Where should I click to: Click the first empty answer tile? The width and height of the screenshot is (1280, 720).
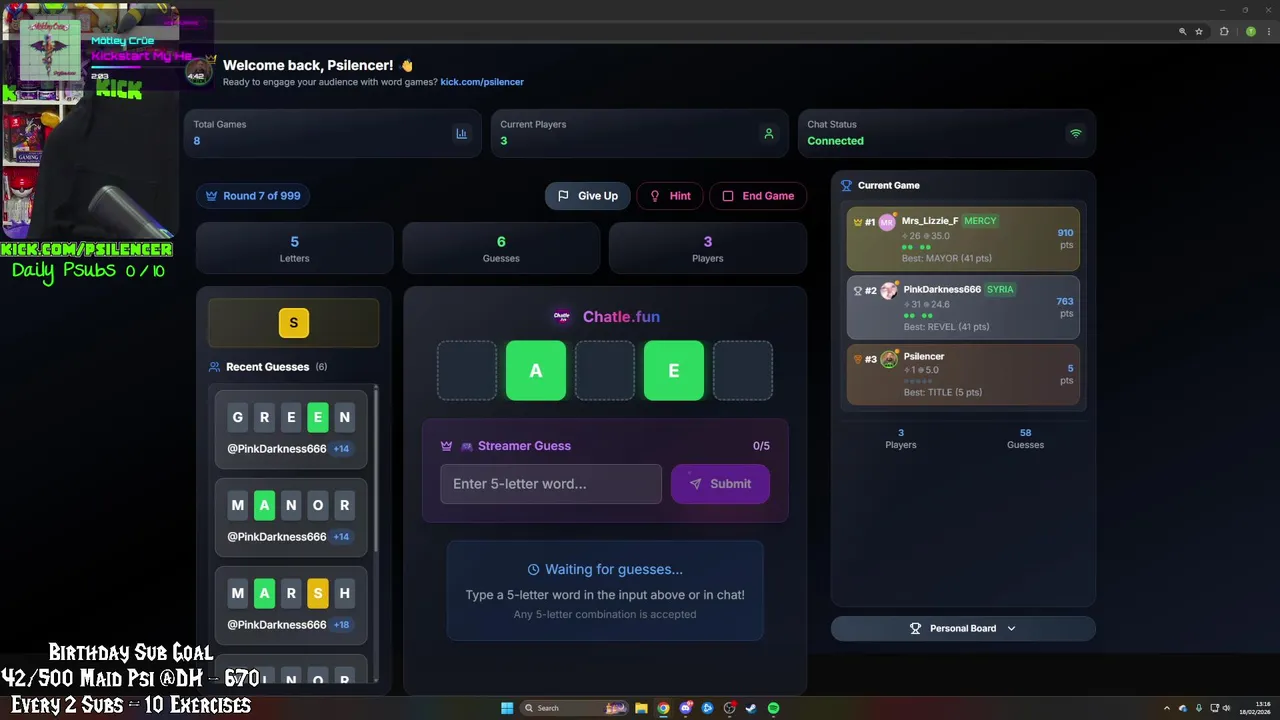point(467,370)
